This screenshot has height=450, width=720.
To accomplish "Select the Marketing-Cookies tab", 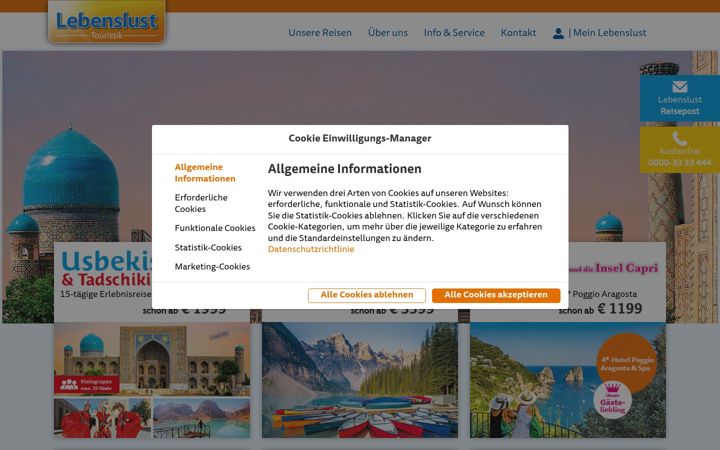I will (x=212, y=267).
